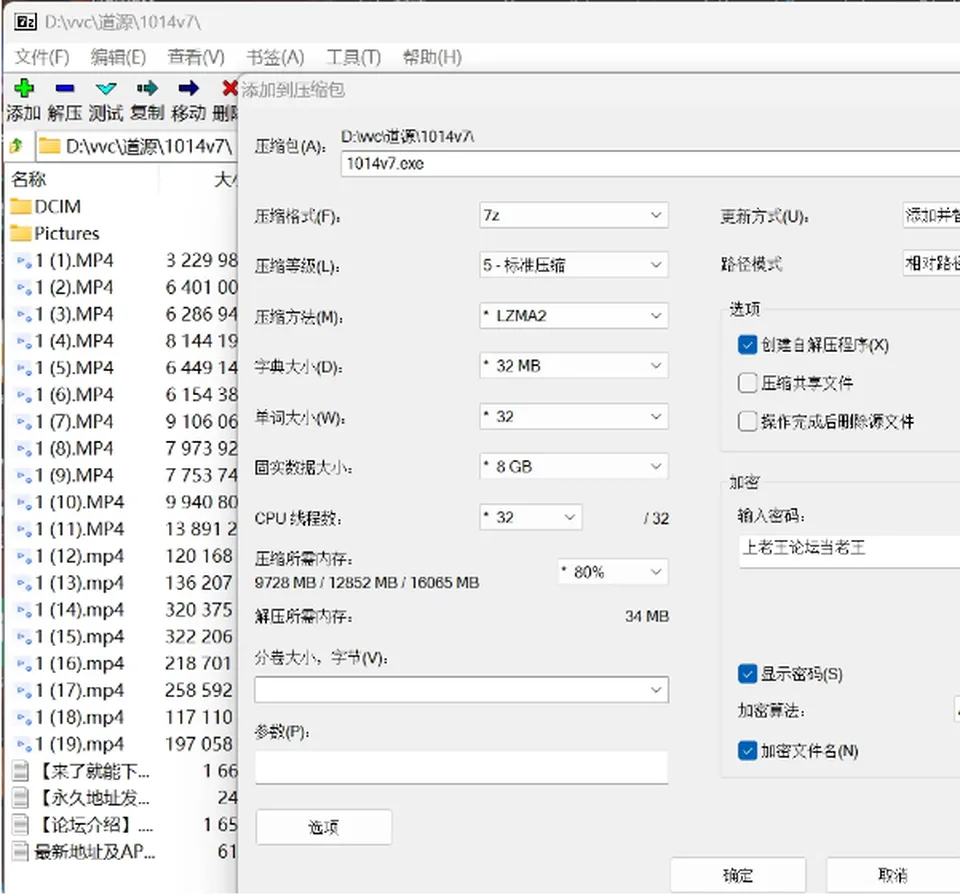Click the Options (选项) button
This screenshot has height=895, width=960.
click(323, 827)
